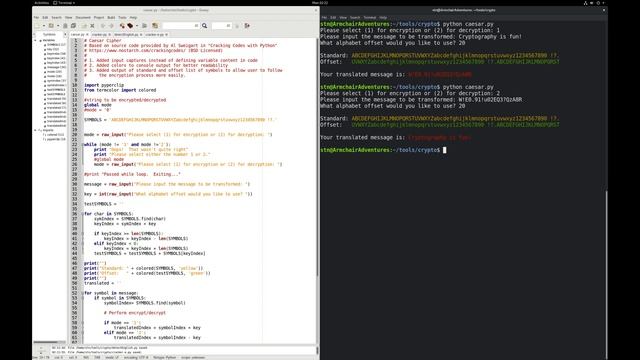Click the 'import pyperclip' code line
Screen dimensions: 640x360
click(x=104, y=85)
